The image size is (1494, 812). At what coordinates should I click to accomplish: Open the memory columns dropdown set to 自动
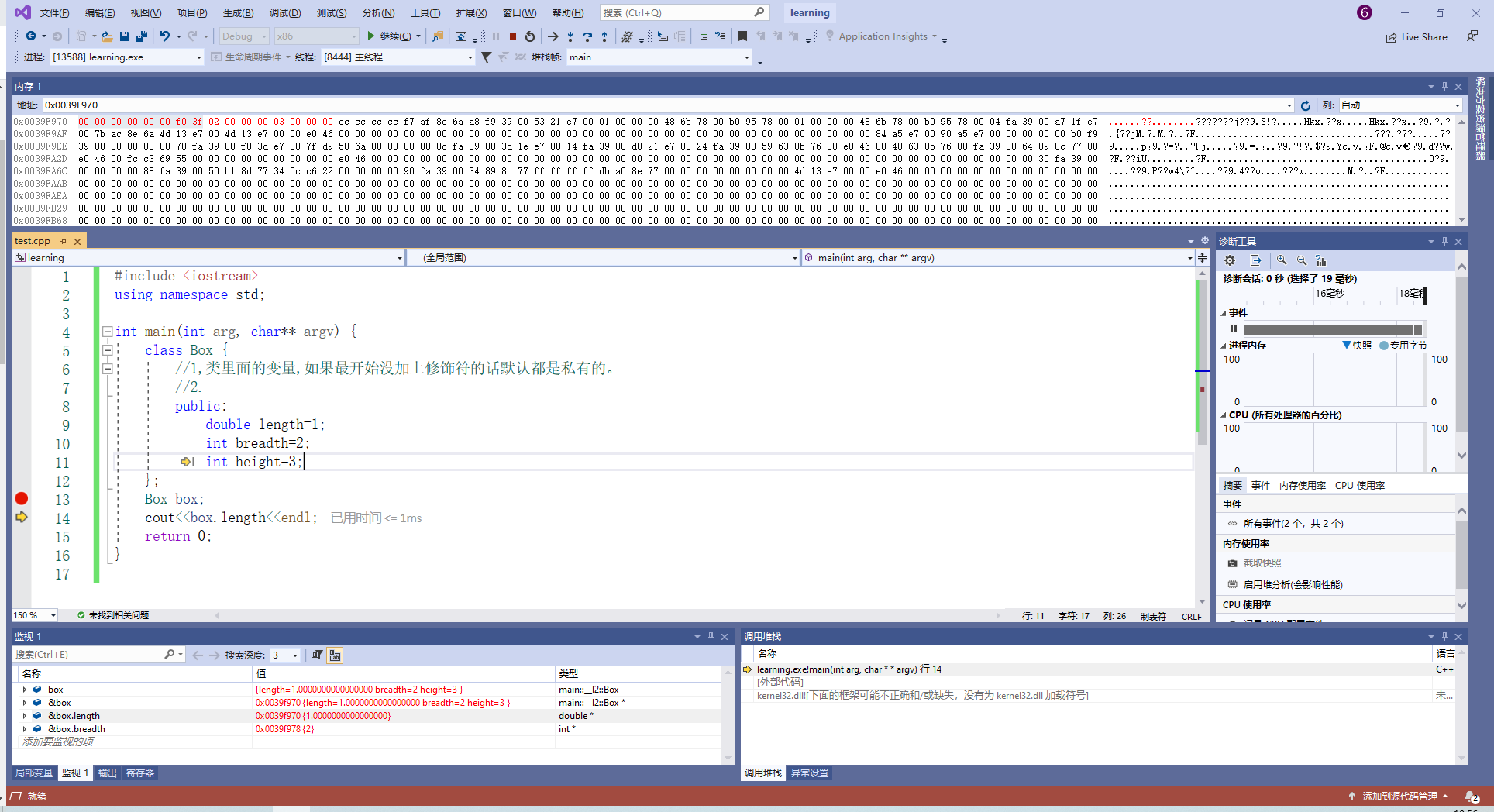point(1400,105)
